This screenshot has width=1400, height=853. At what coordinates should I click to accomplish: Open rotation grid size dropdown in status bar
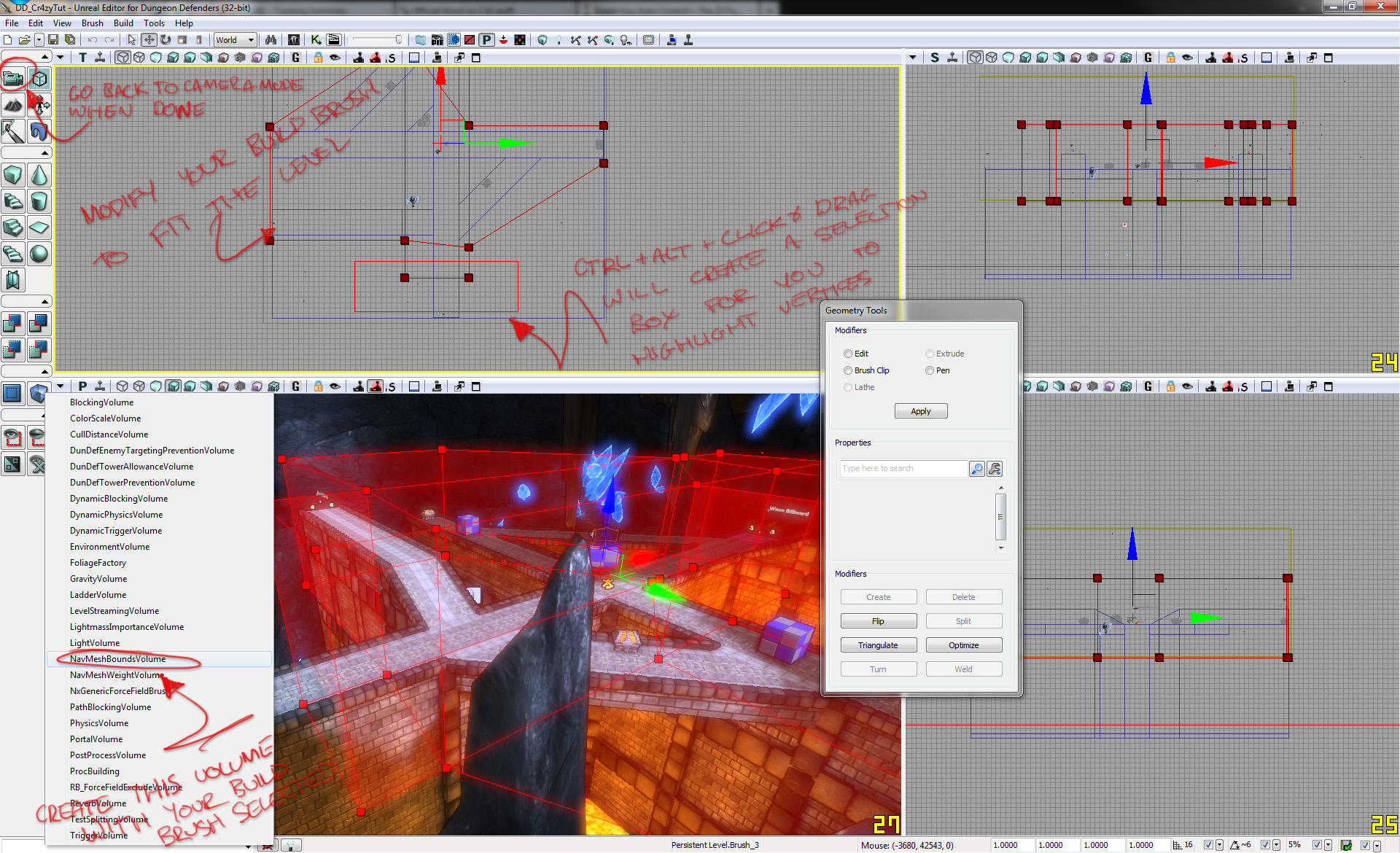pos(1276,845)
